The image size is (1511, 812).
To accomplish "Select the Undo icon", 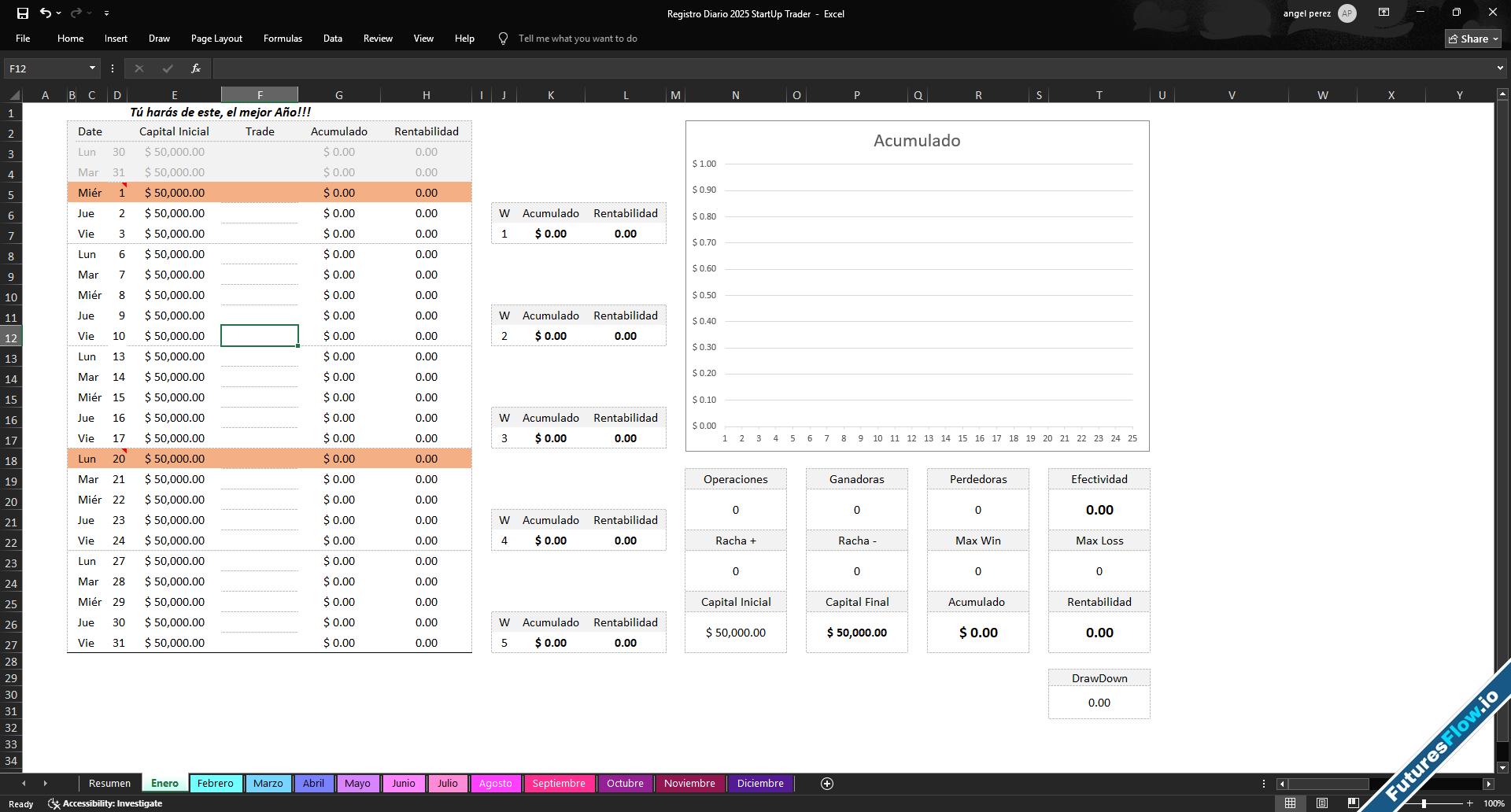I will pos(46,13).
